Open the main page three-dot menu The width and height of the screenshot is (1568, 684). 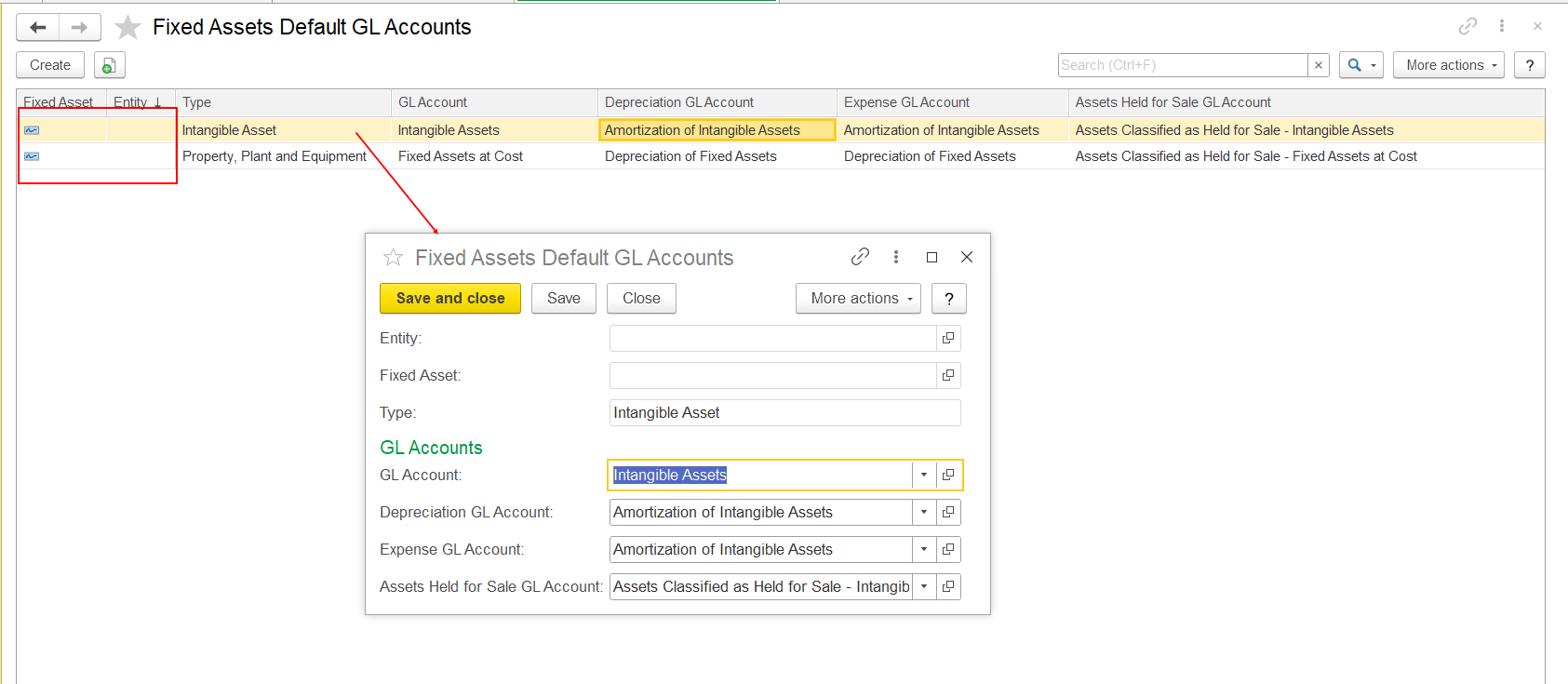(1501, 26)
